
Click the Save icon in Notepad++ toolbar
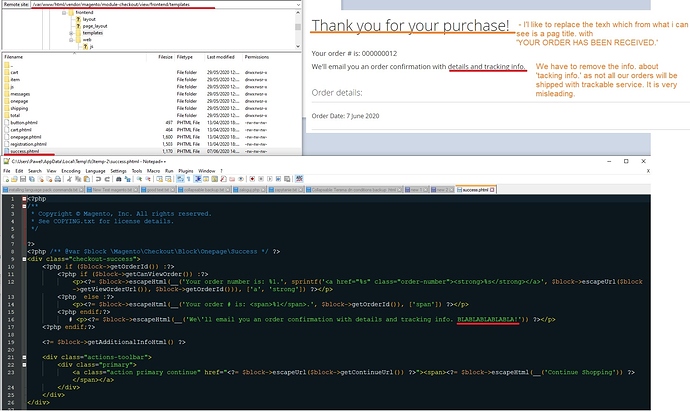pos(23,179)
